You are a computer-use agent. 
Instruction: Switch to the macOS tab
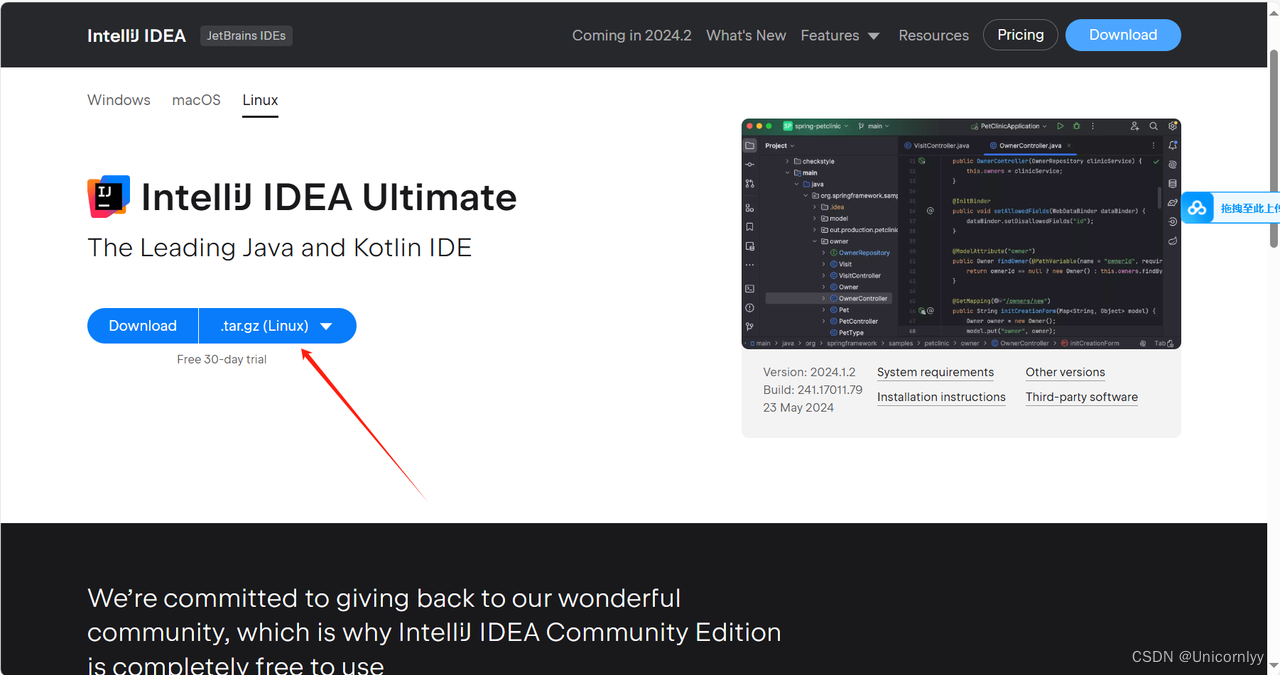click(196, 100)
